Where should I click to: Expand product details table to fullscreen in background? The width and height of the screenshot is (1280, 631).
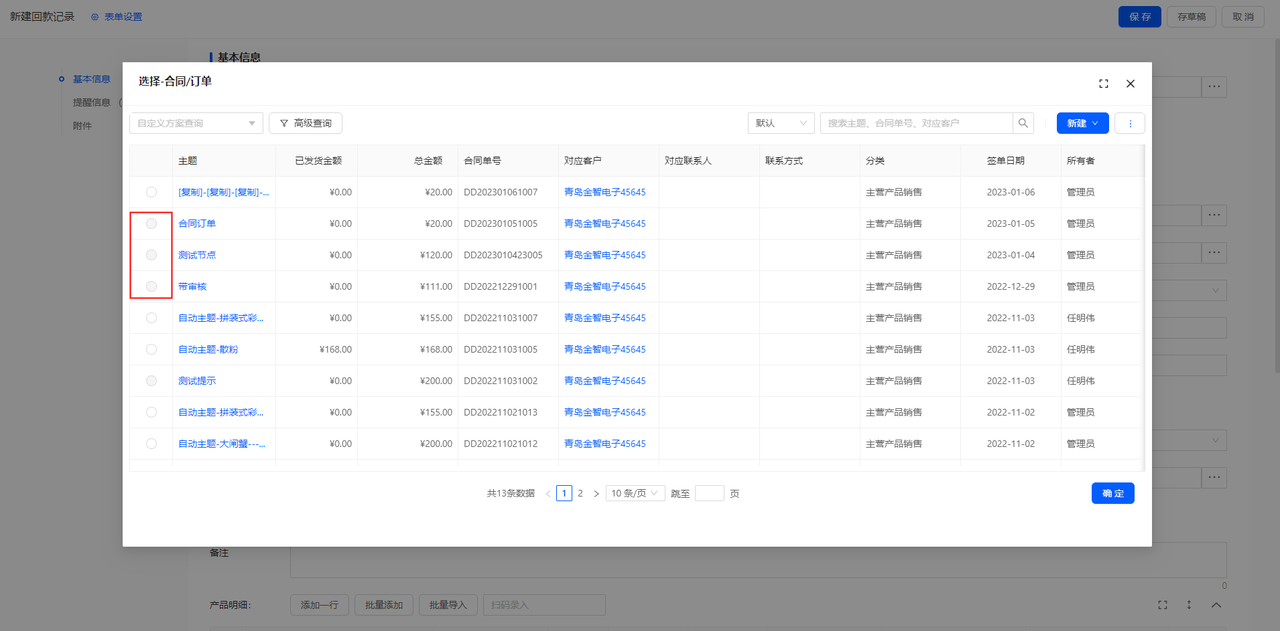(1162, 605)
